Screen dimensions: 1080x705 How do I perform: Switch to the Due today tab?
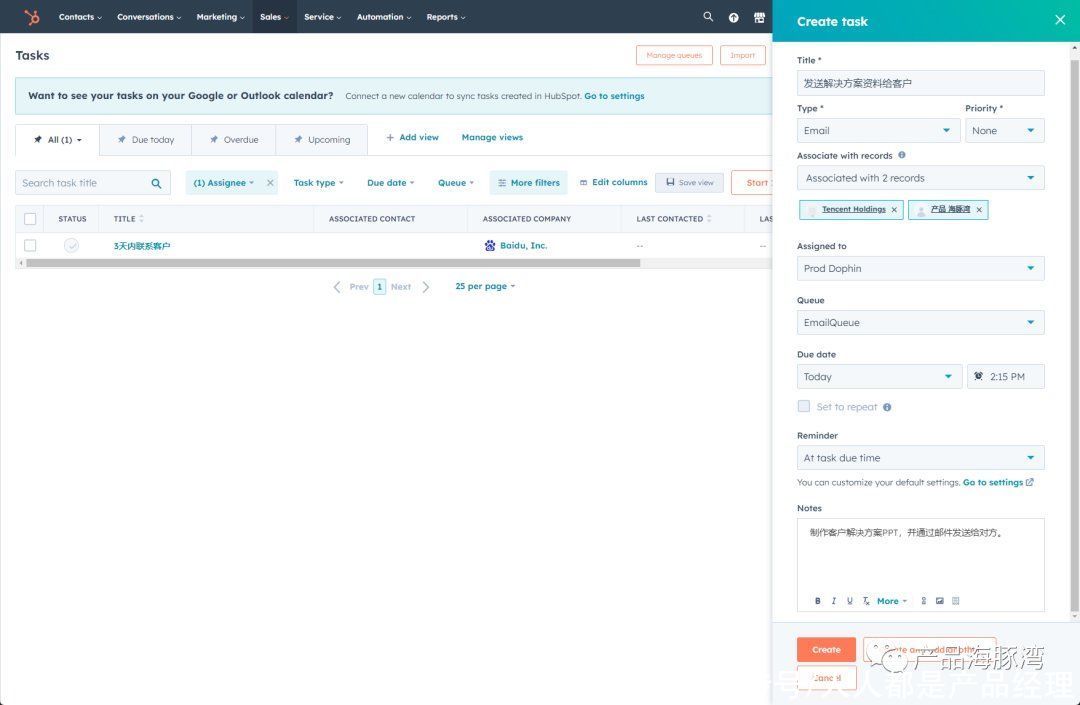[145, 140]
